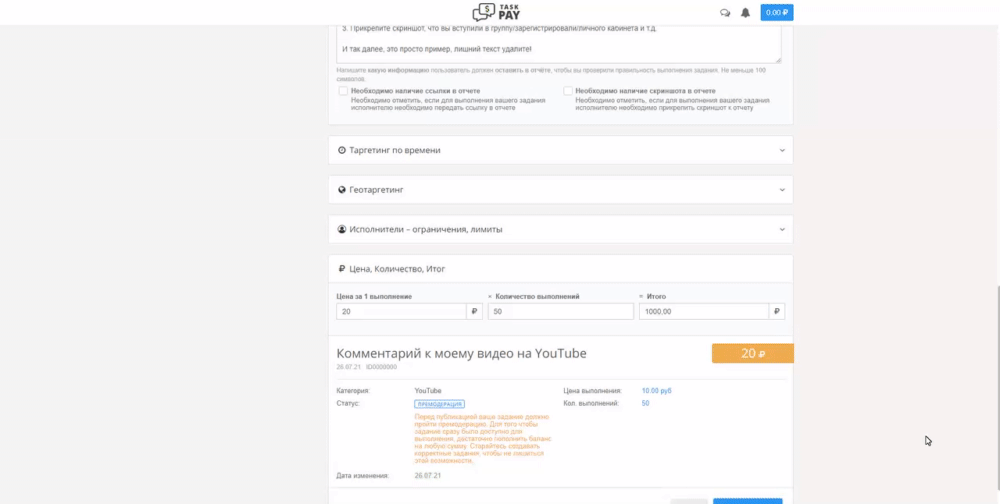Click the ruble addon next to price field

(x=474, y=311)
